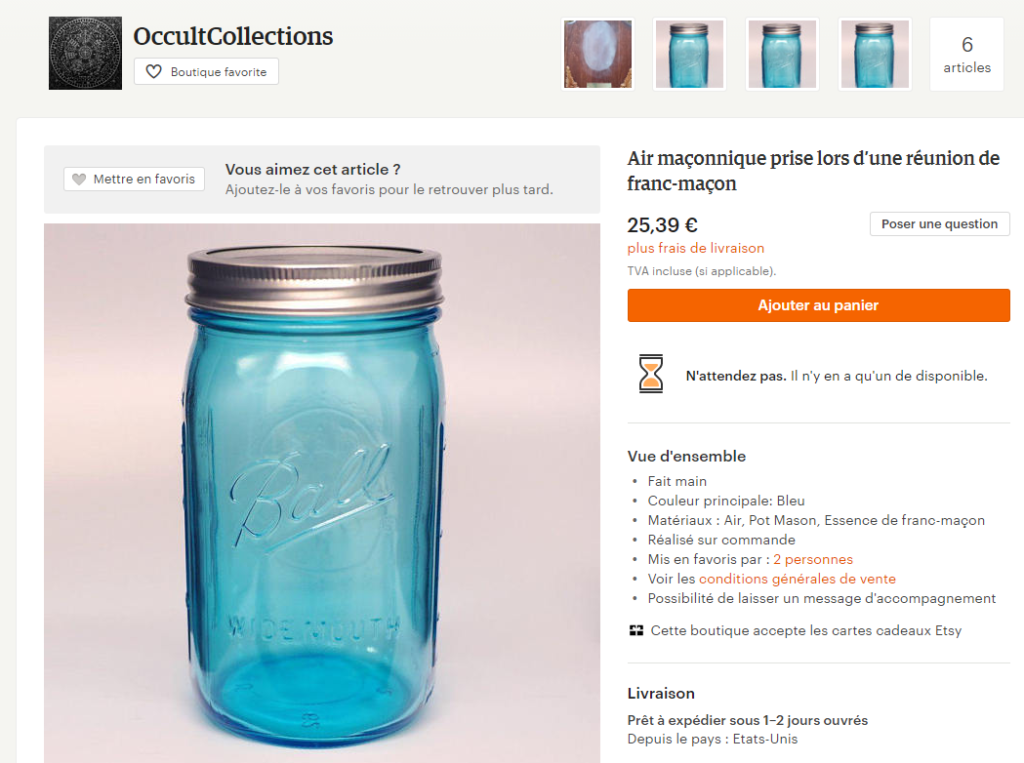1024x763 pixels.
Task: Toggle Mettre en favoris for this item
Action: tap(134, 179)
